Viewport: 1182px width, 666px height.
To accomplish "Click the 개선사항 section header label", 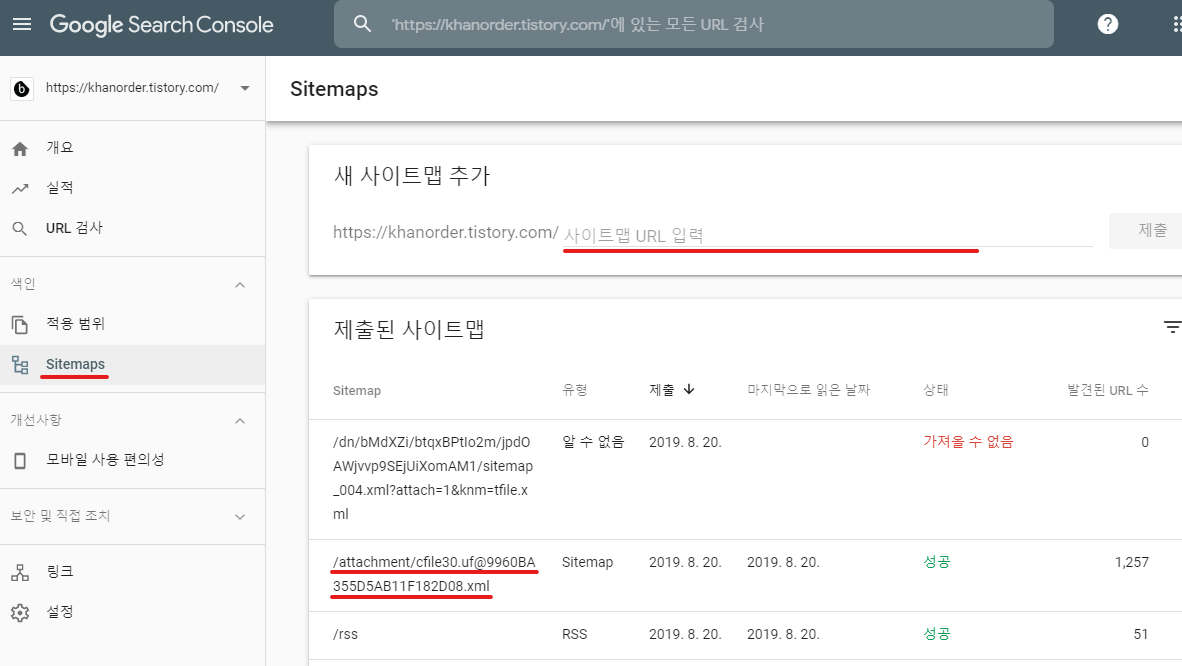I will [x=35, y=419].
